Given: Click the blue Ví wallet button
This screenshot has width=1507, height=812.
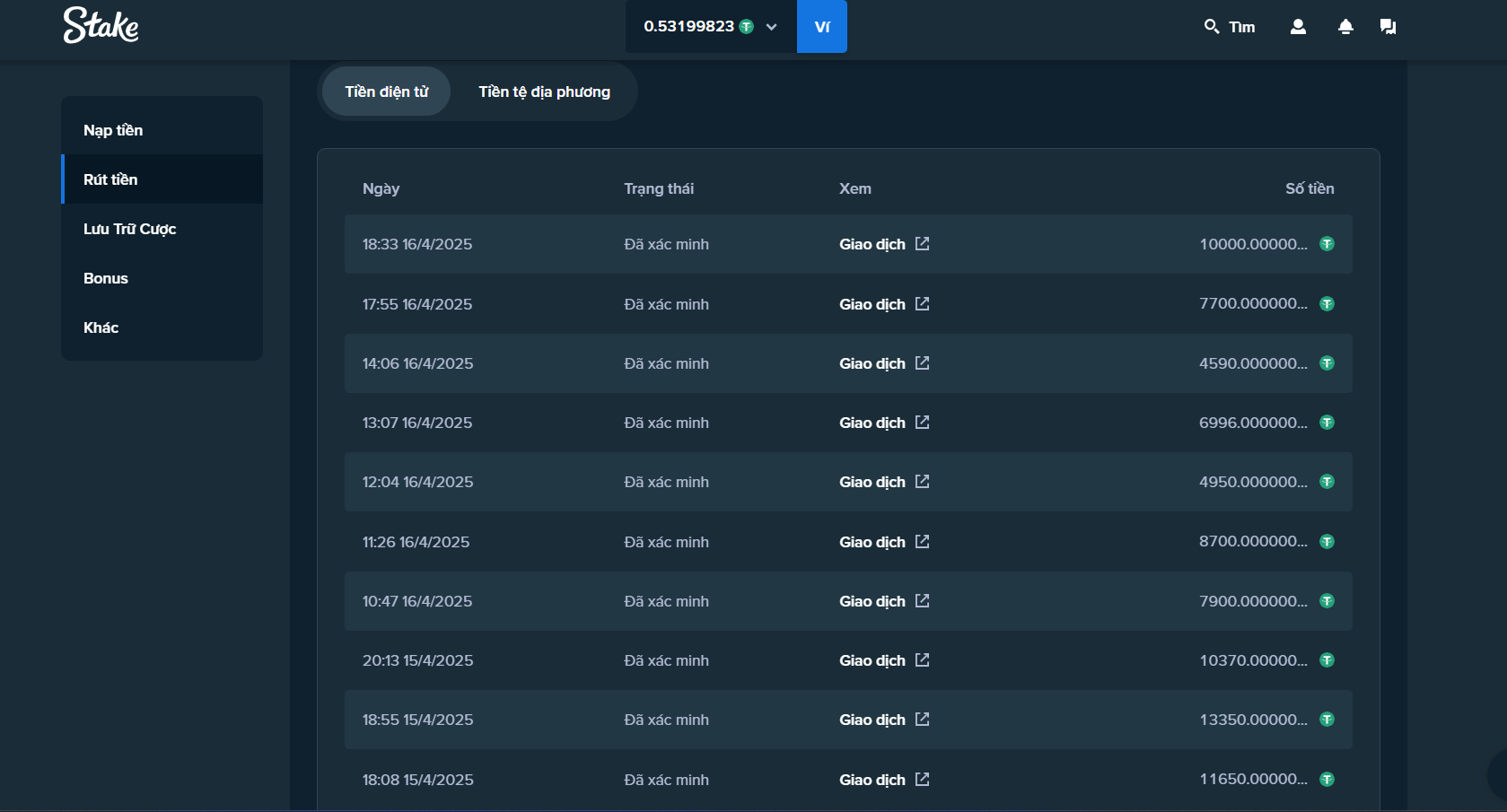Looking at the screenshot, I should click(x=821, y=27).
